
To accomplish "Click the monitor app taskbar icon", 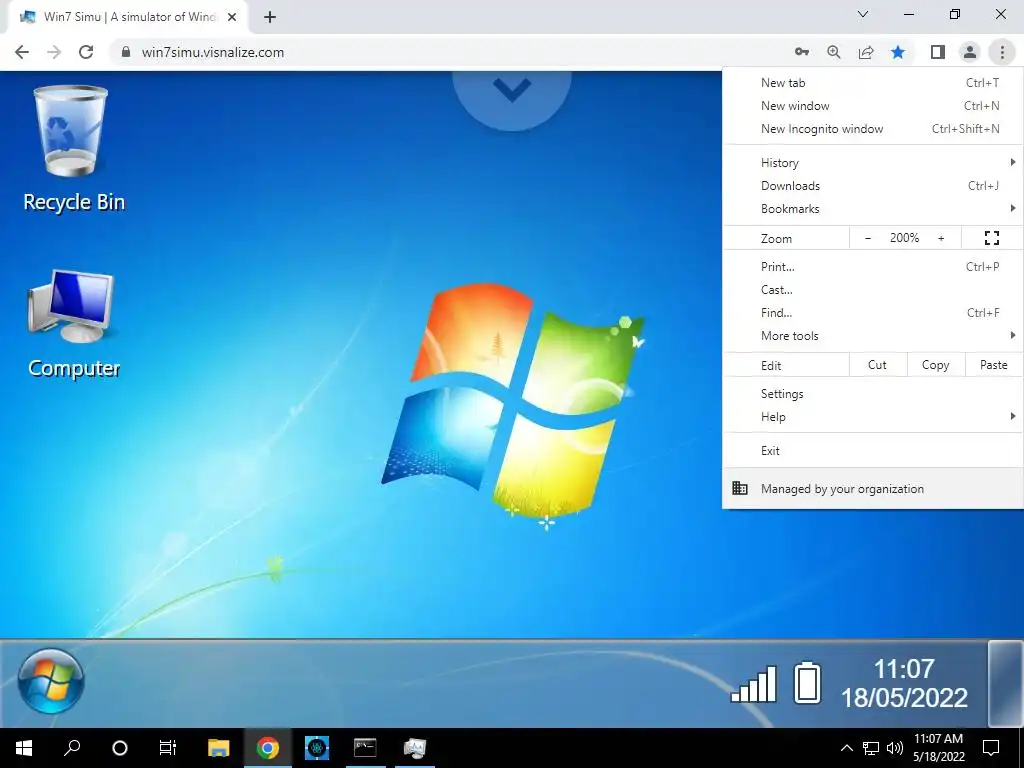I will tap(415, 748).
